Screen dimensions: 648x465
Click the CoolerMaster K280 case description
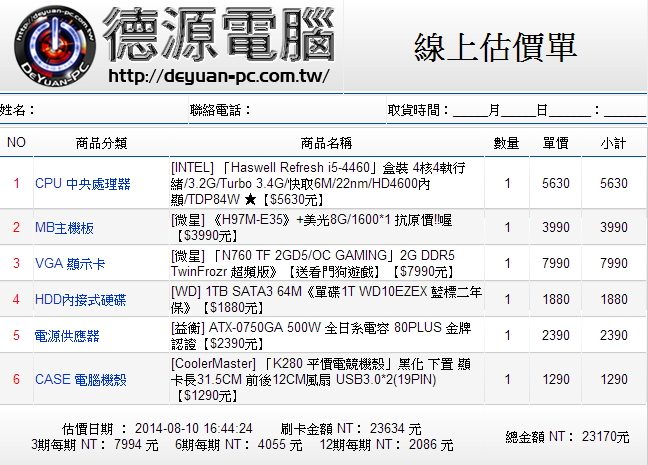321,379
